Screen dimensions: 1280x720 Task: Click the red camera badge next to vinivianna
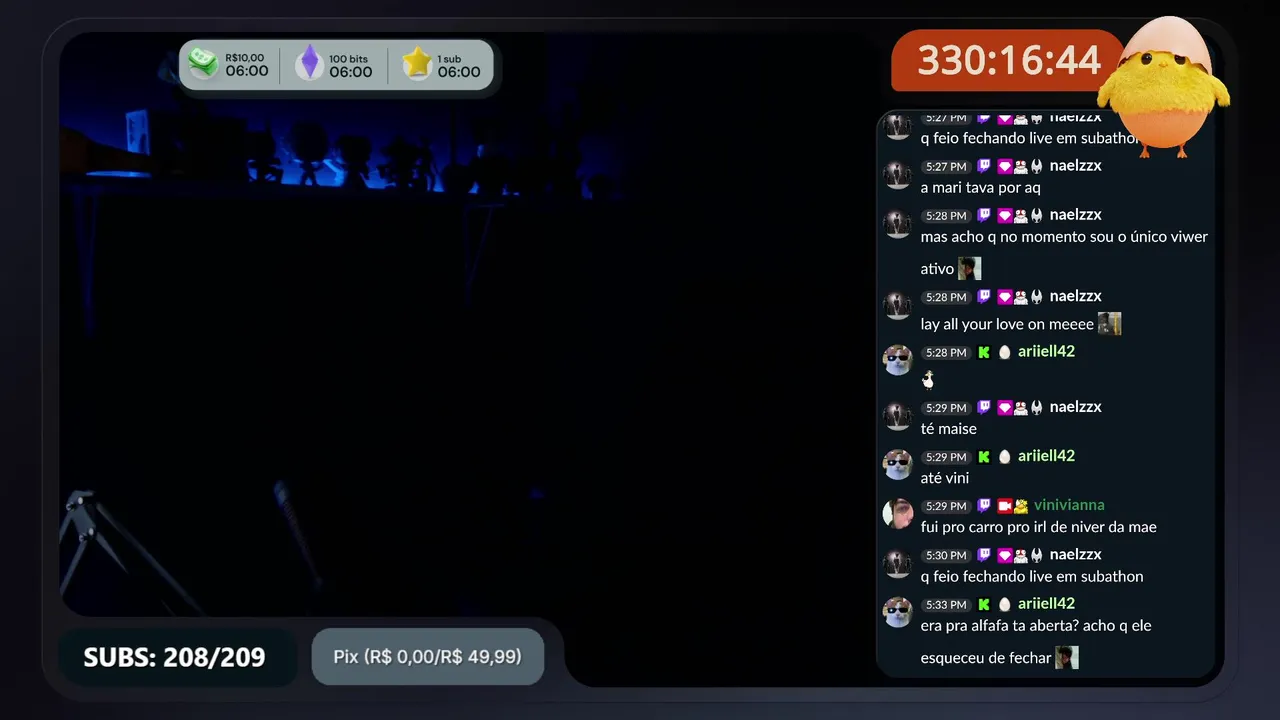pyautogui.click(x=1004, y=506)
